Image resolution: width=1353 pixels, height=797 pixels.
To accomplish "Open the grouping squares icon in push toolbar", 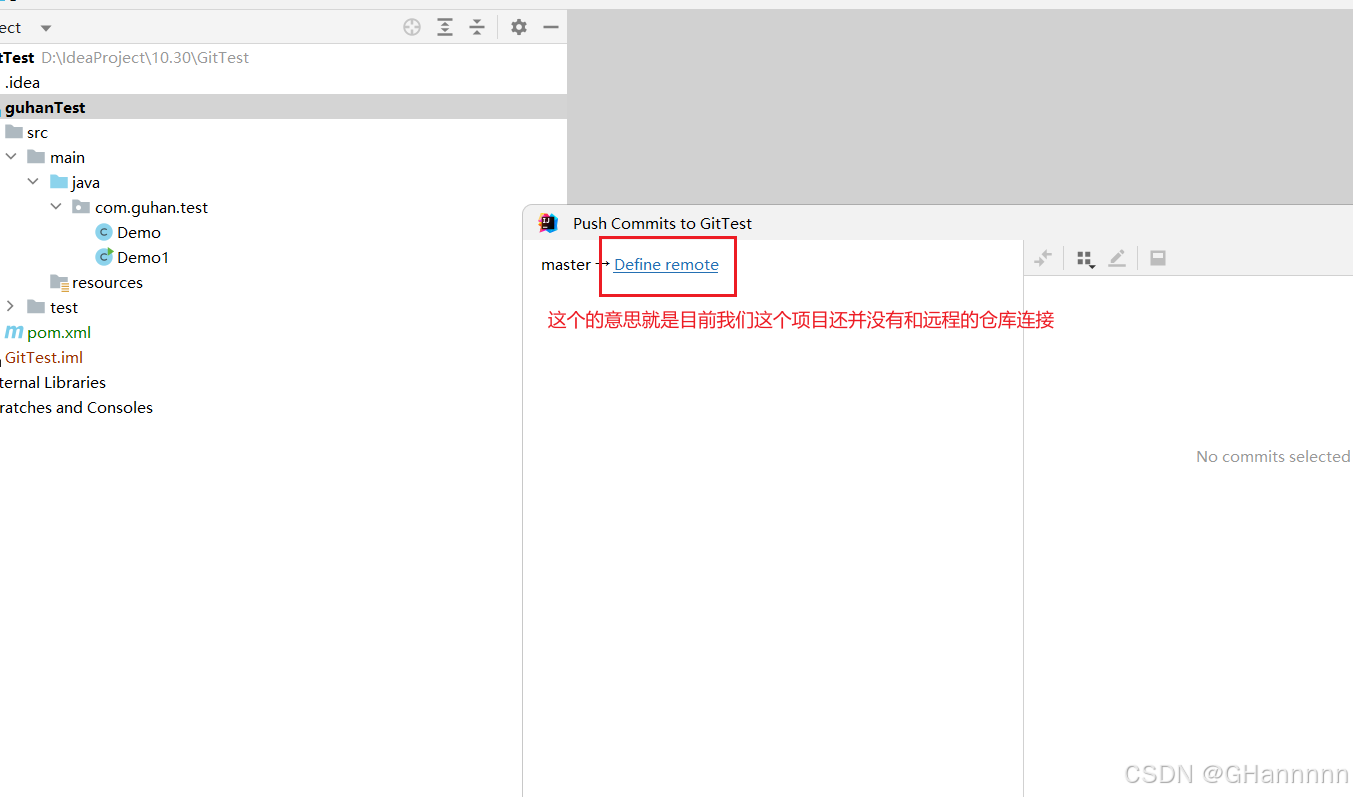I will tap(1085, 257).
